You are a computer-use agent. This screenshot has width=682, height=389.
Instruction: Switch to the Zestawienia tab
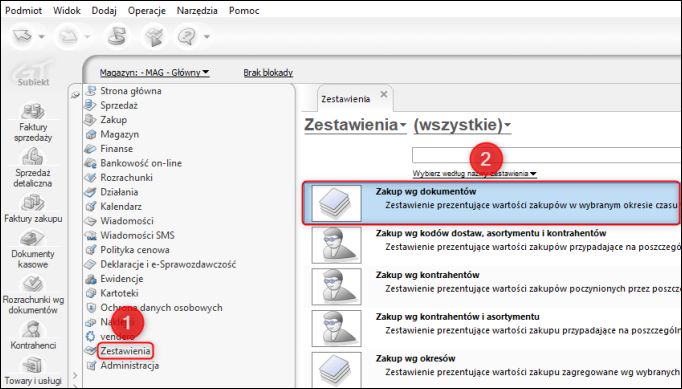pos(346,99)
